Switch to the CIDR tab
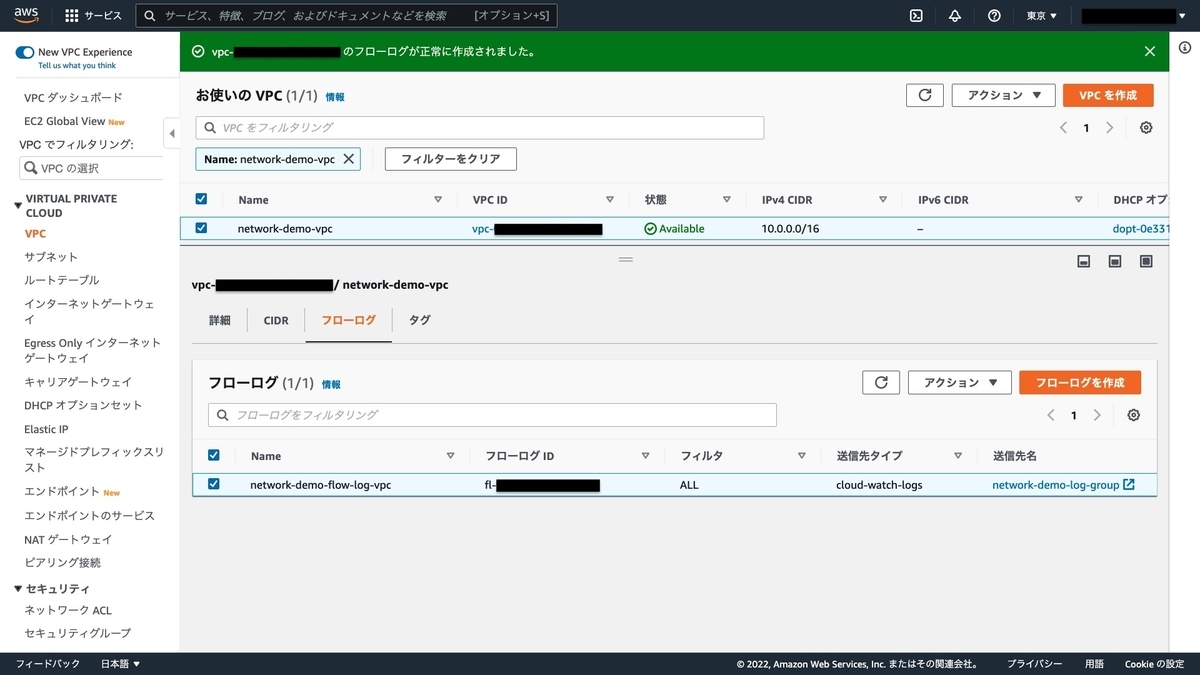This screenshot has height=675, width=1200. pyautogui.click(x=276, y=321)
